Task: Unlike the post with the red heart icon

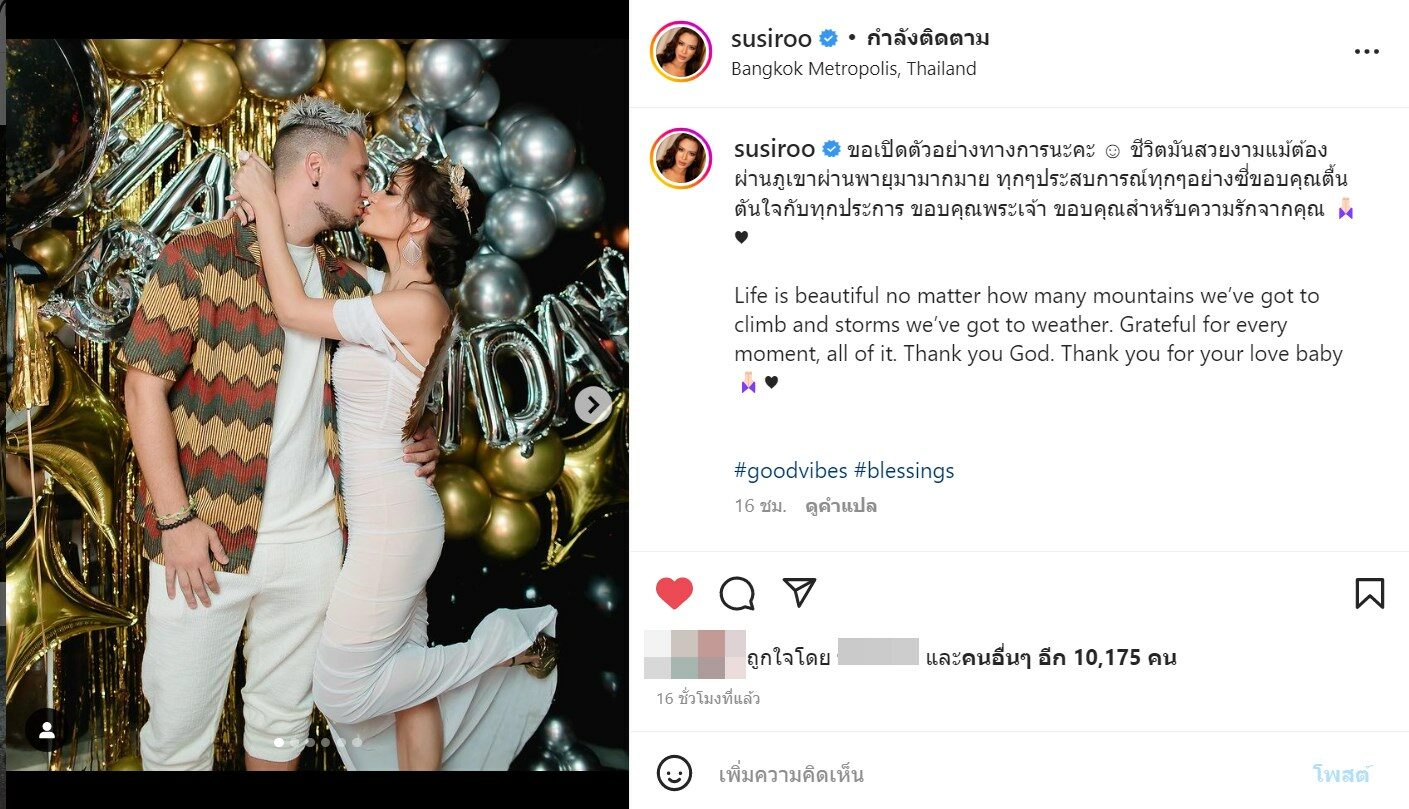Action: click(674, 593)
